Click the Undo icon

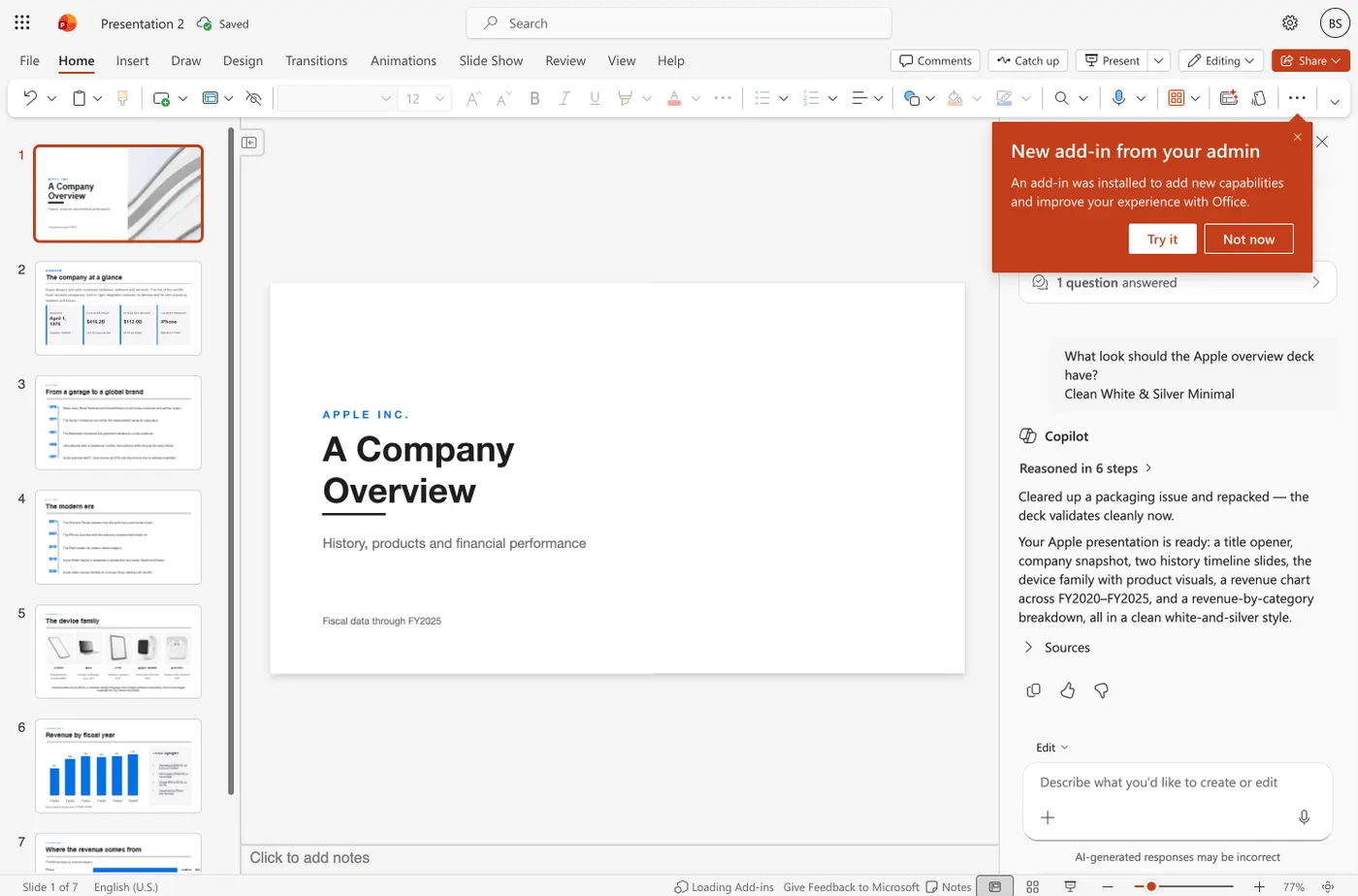pos(30,98)
